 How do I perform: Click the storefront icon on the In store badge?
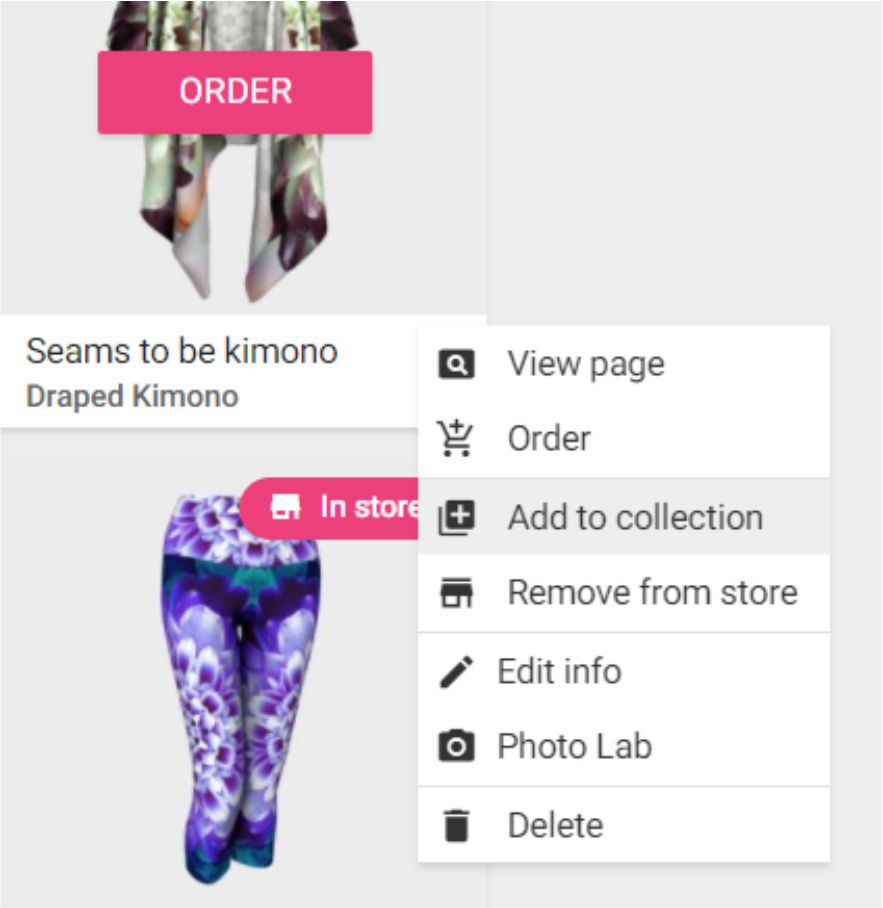[x=285, y=507]
